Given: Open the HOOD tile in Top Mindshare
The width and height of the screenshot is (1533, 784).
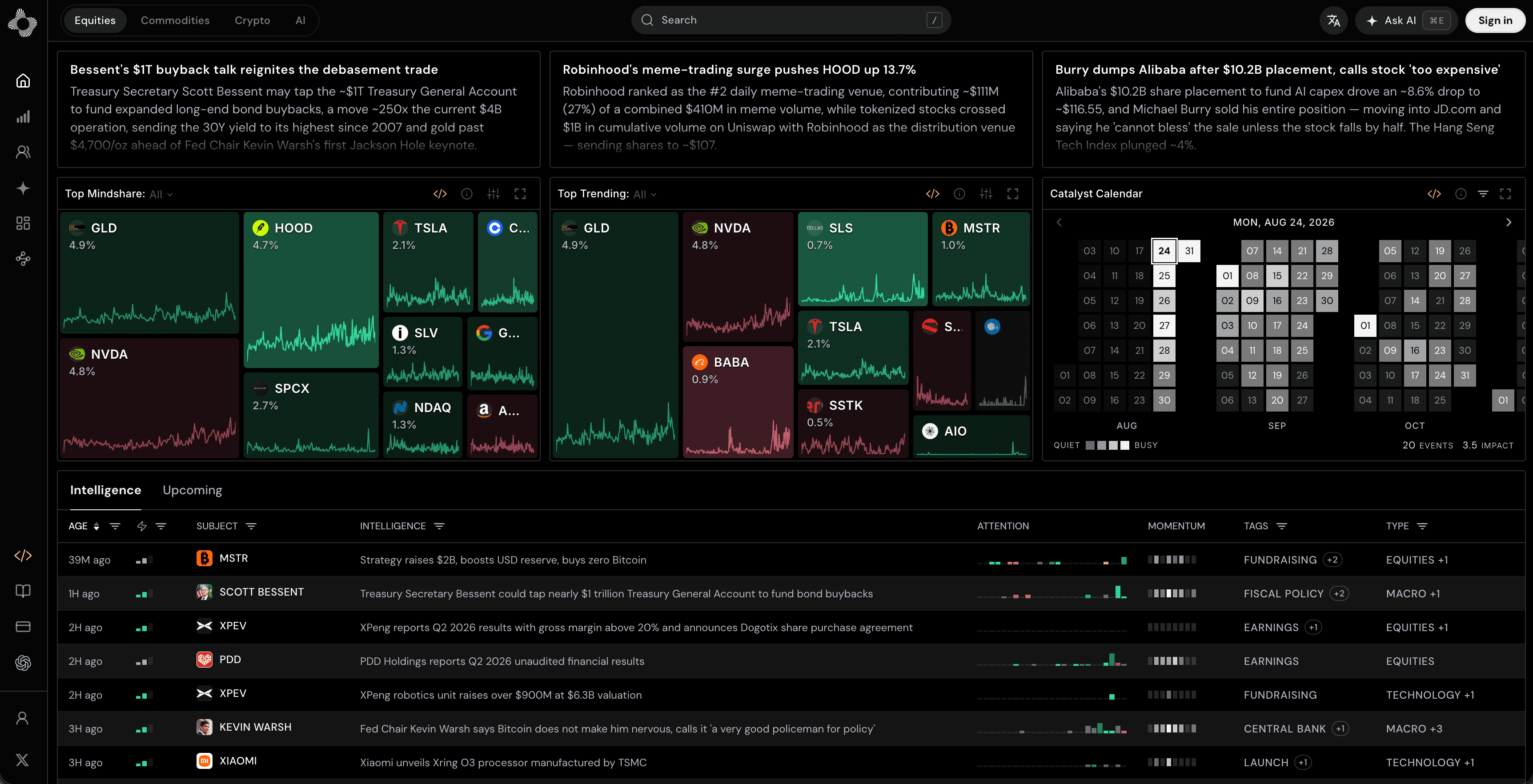Looking at the screenshot, I should (x=311, y=290).
